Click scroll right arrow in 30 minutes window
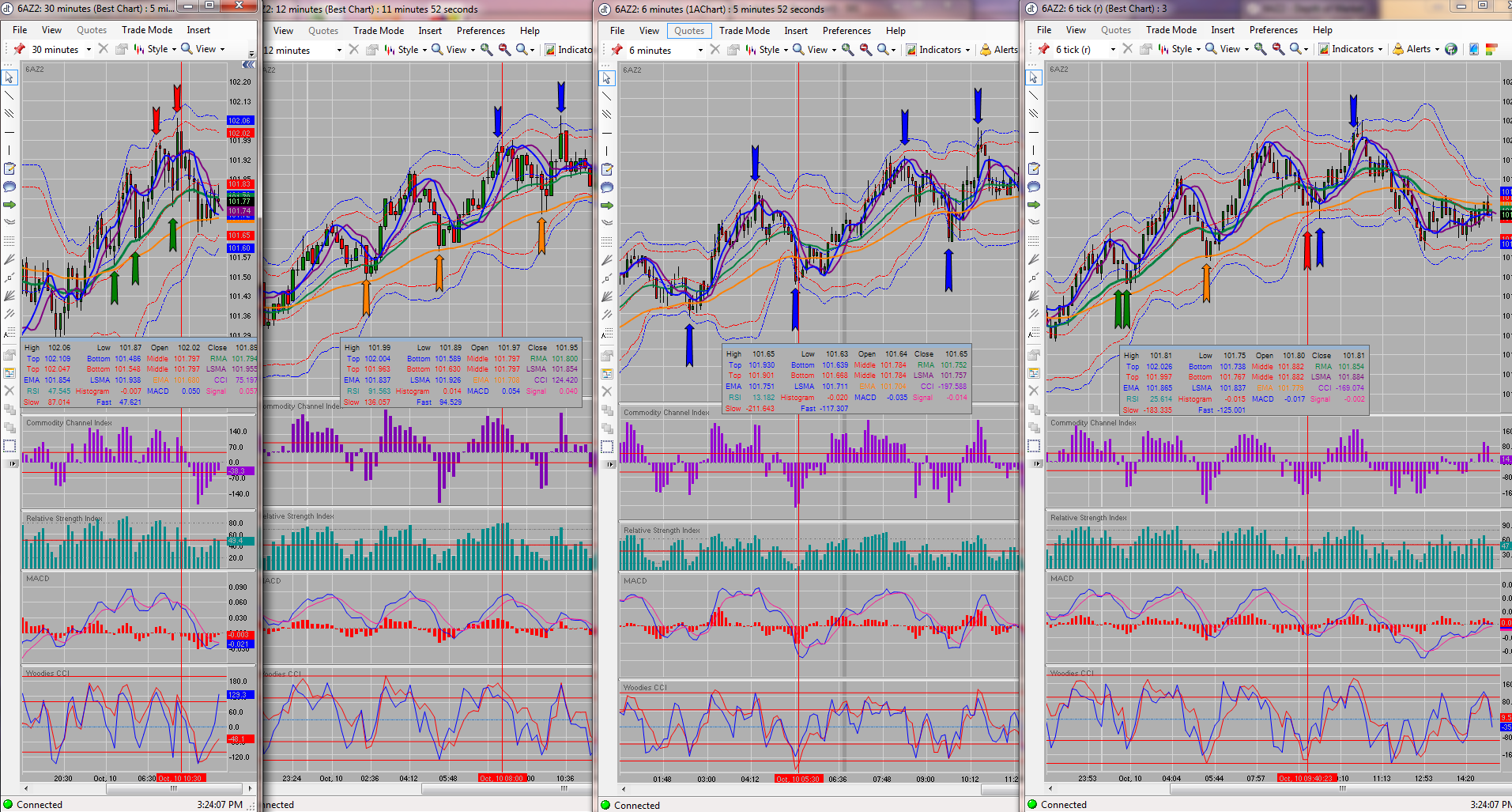This screenshot has width=1512, height=812. [251, 788]
